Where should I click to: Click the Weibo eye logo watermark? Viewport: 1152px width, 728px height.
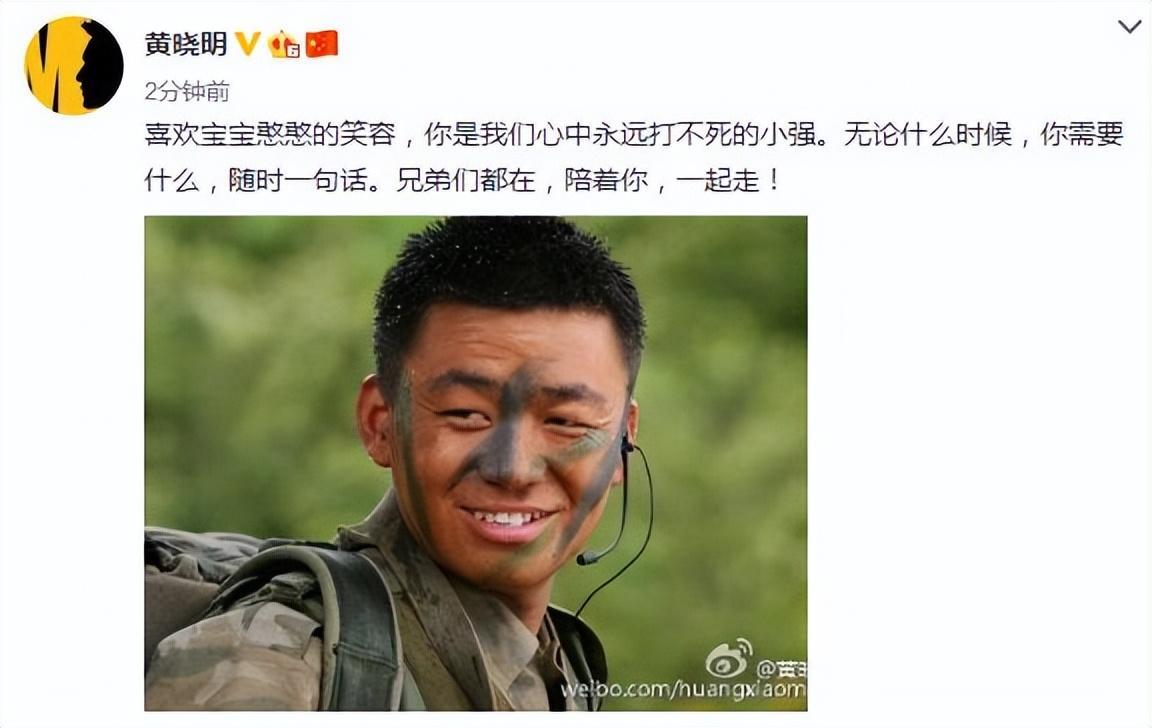point(729,659)
